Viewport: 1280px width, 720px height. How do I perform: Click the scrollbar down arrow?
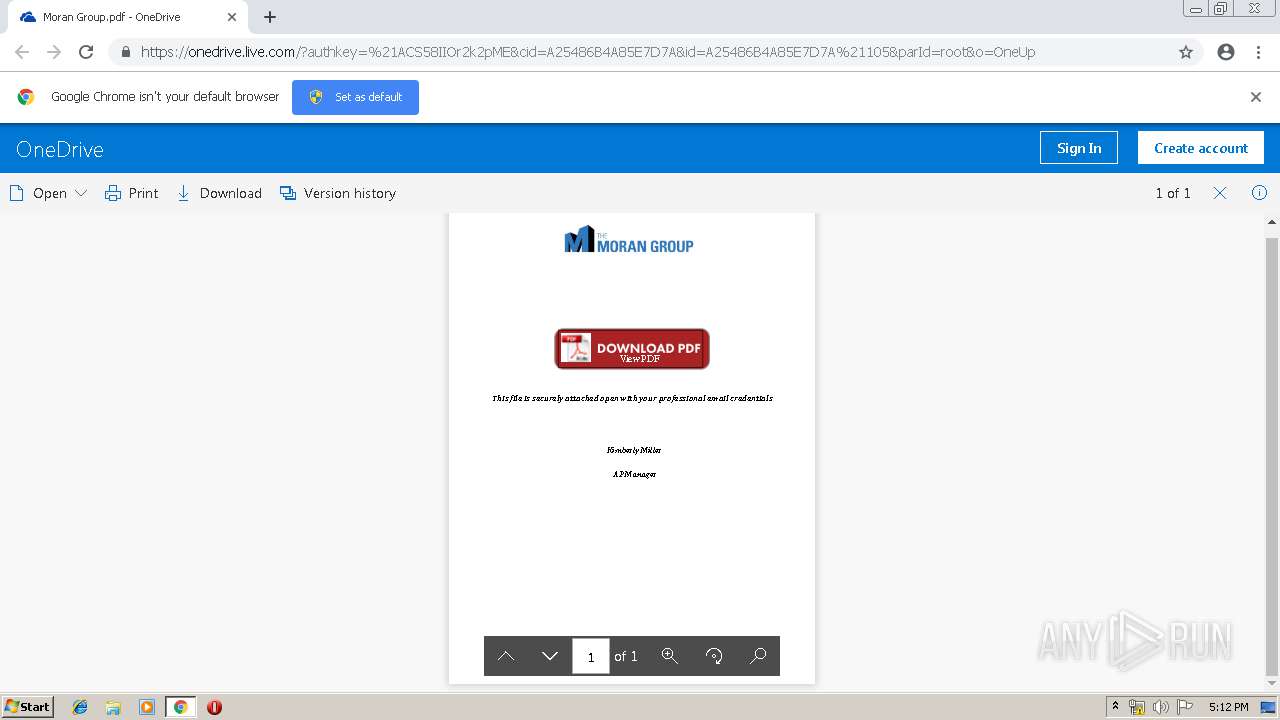[1272, 684]
